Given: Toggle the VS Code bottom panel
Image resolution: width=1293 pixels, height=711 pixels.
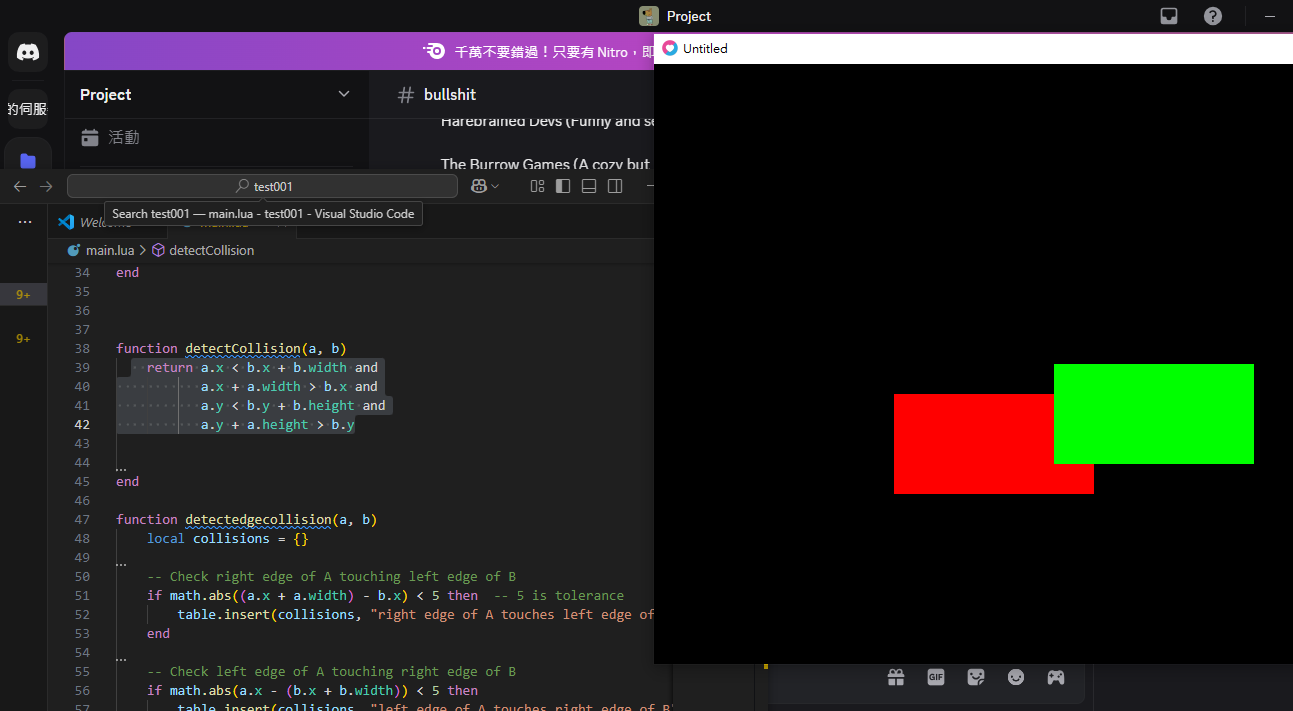Looking at the screenshot, I should click(x=589, y=186).
